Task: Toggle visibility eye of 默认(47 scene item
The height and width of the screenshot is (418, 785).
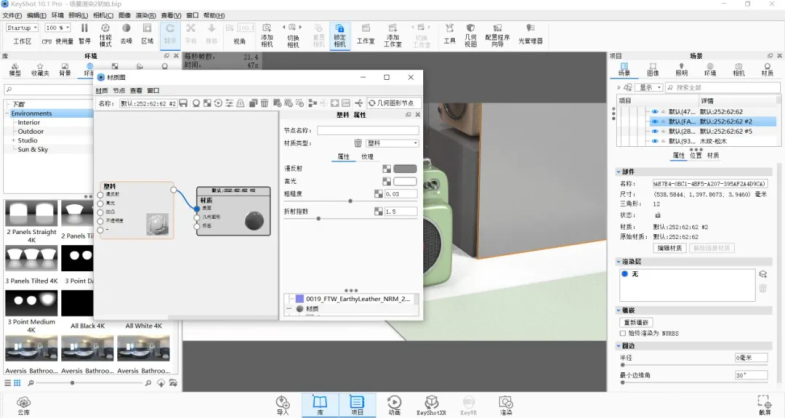Action: pyautogui.click(x=654, y=112)
